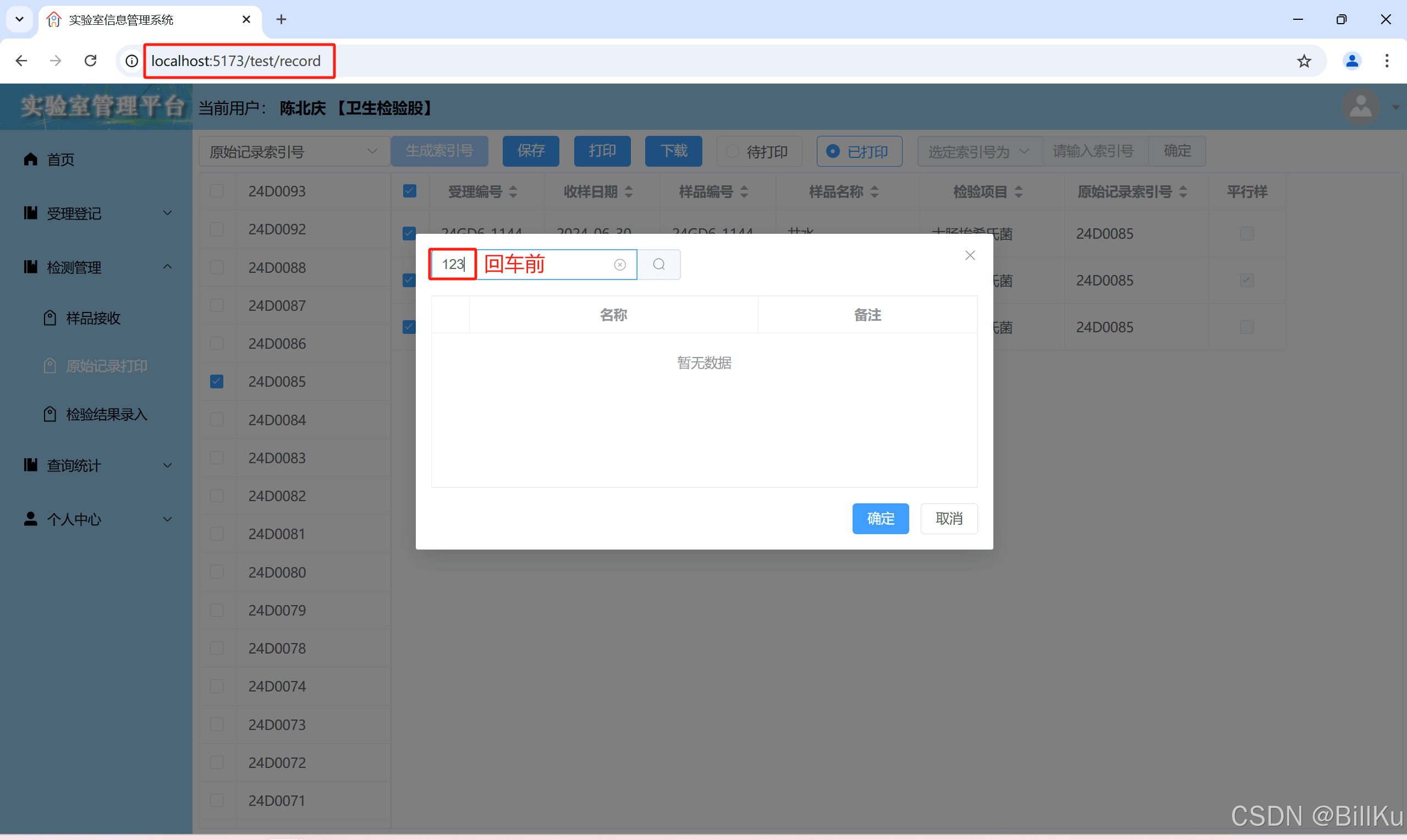This screenshot has height=840, width=1407.
Task: Click the search magnifier button in dialog
Action: pyautogui.click(x=659, y=265)
